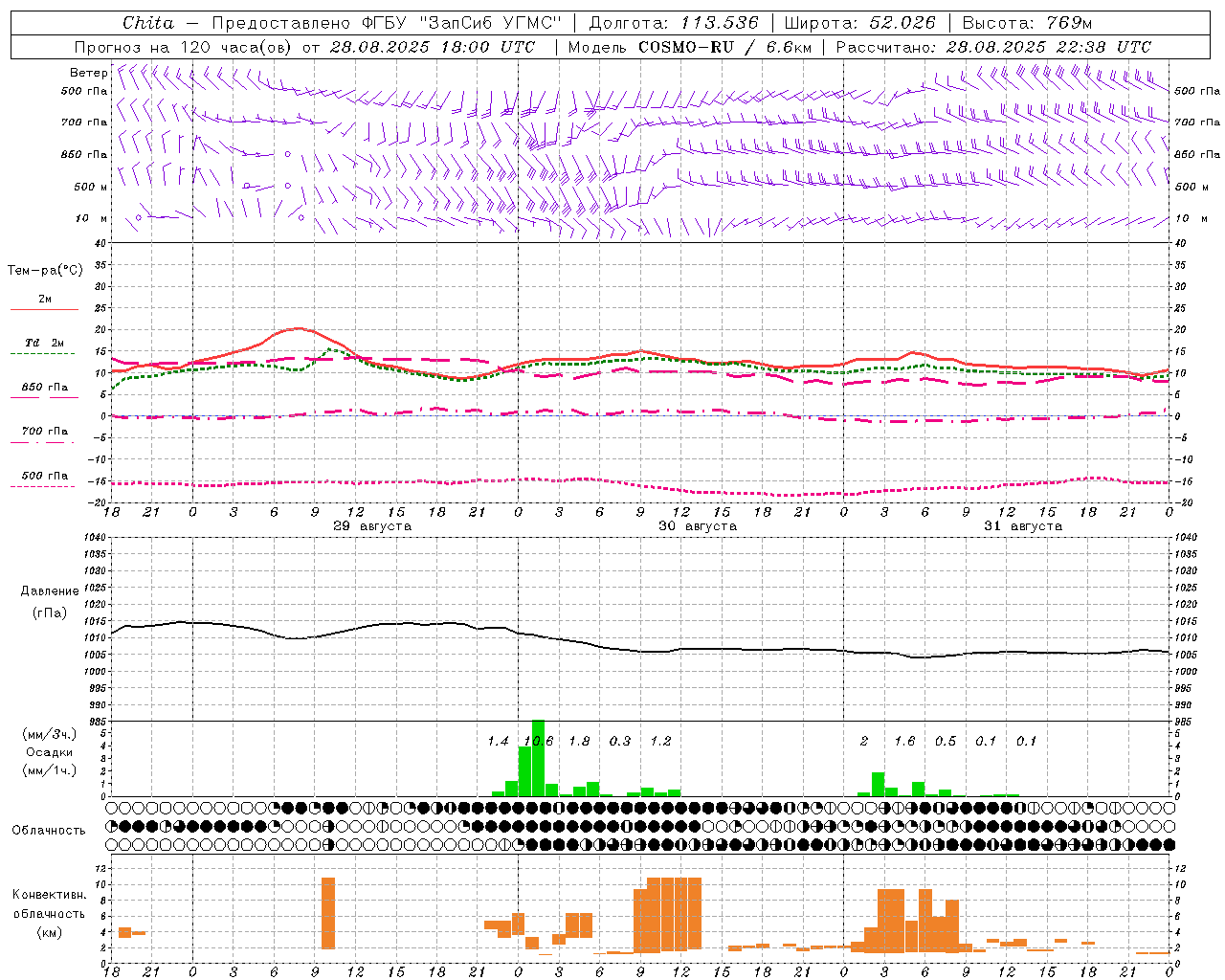Click the "(мм/3ч.)" precipitation unit label
This screenshot has height=980, width=1225.
point(50,735)
